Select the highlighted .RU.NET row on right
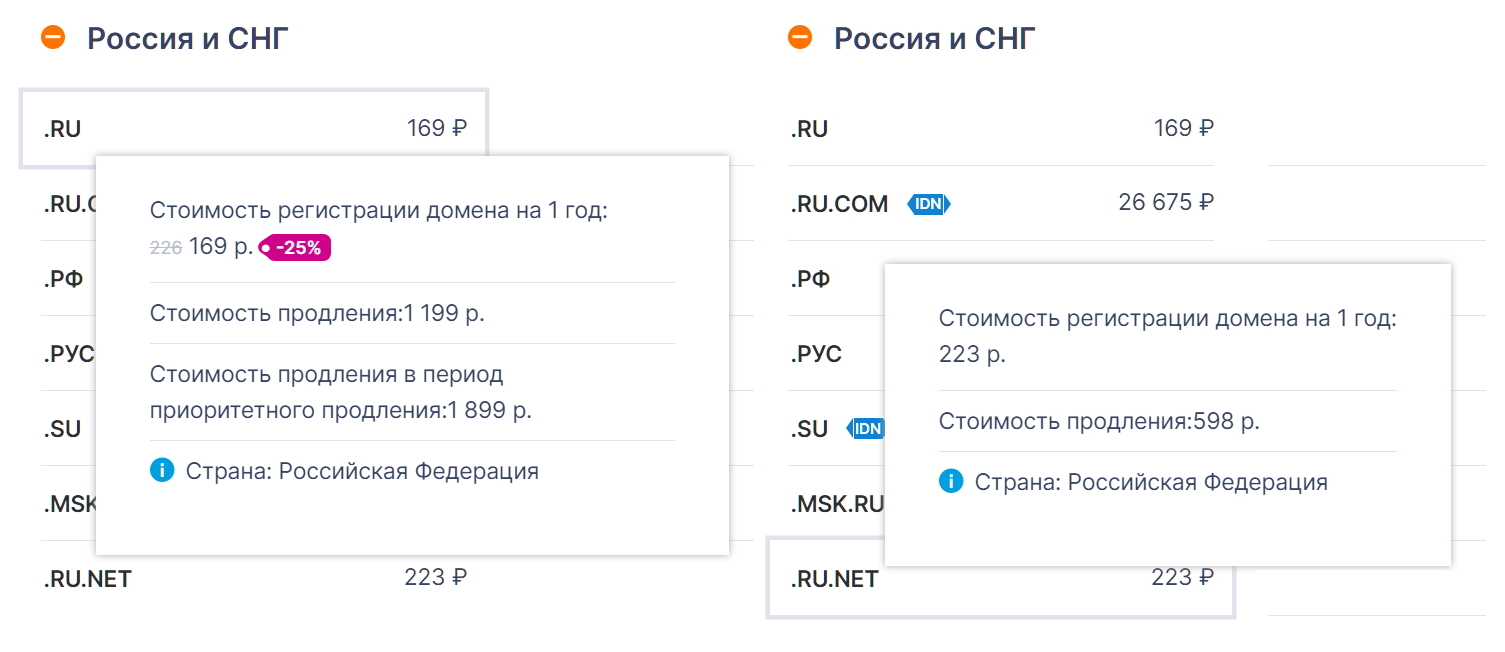This screenshot has width=1505, height=652. pyautogui.click(x=1000, y=578)
